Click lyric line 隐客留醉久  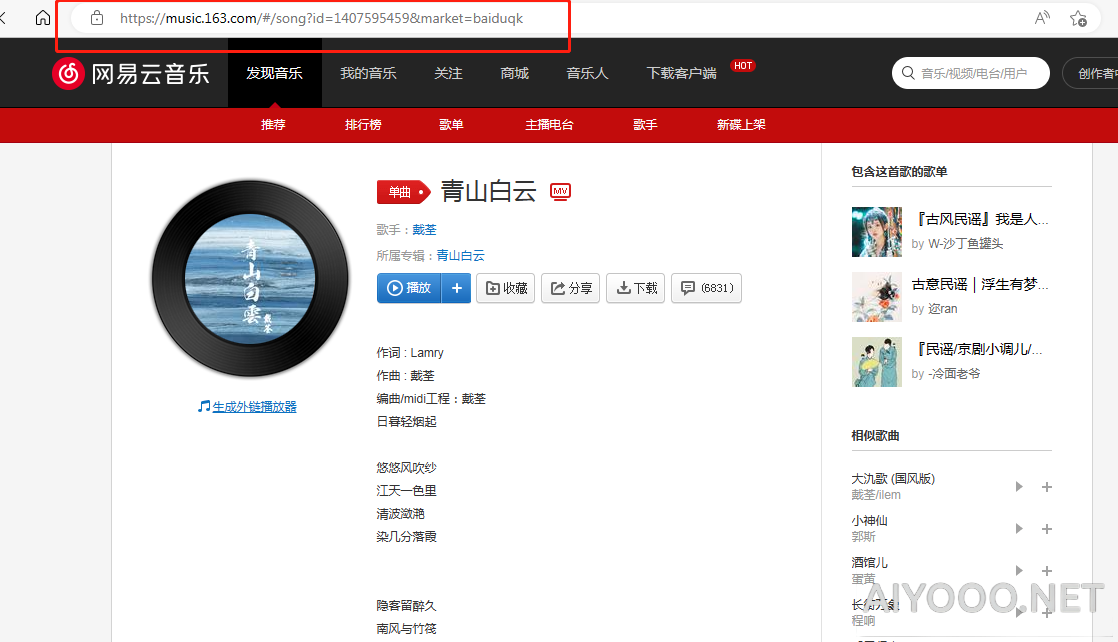(406, 606)
